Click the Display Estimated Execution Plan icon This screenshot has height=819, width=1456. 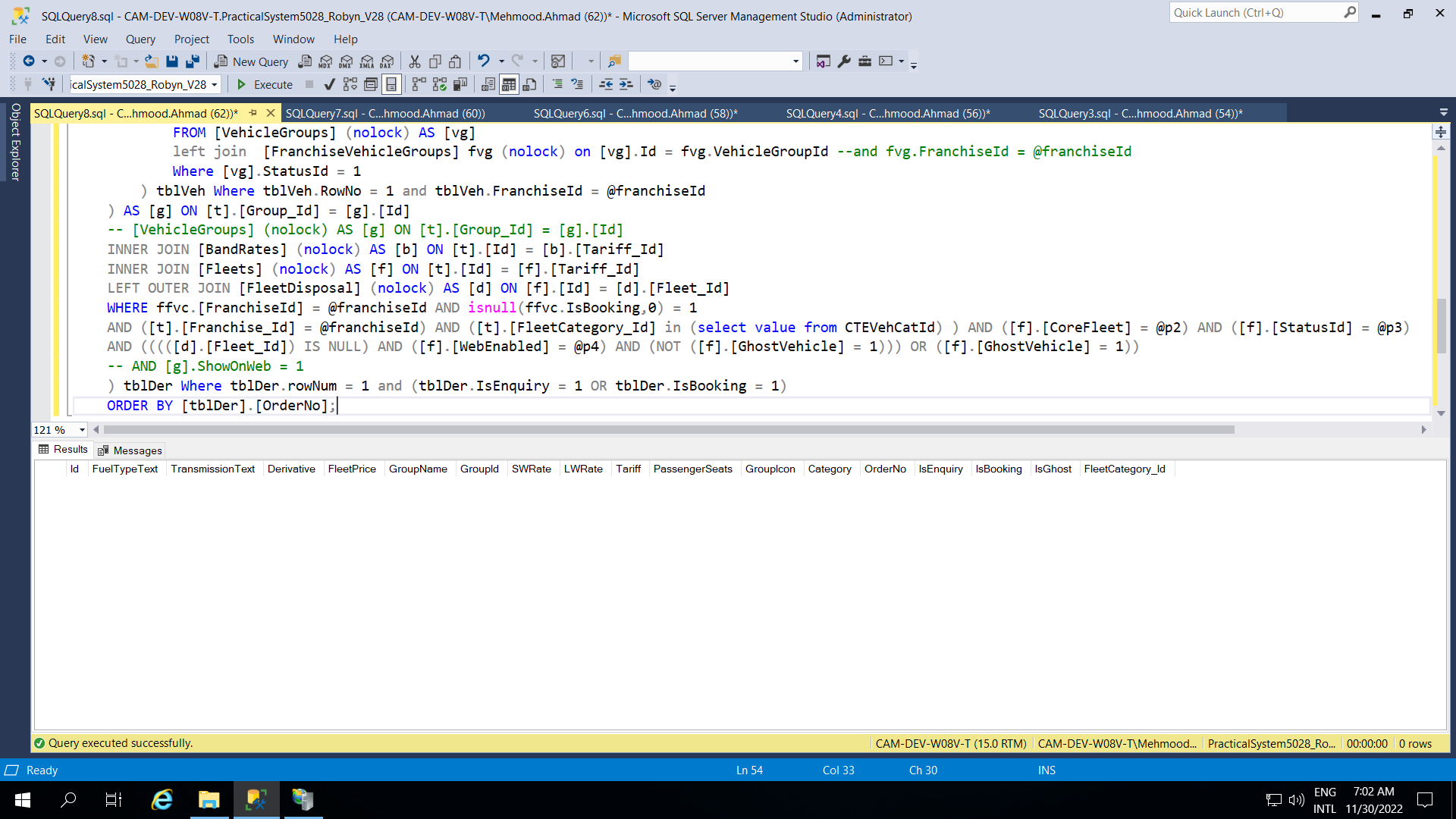pos(350,84)
